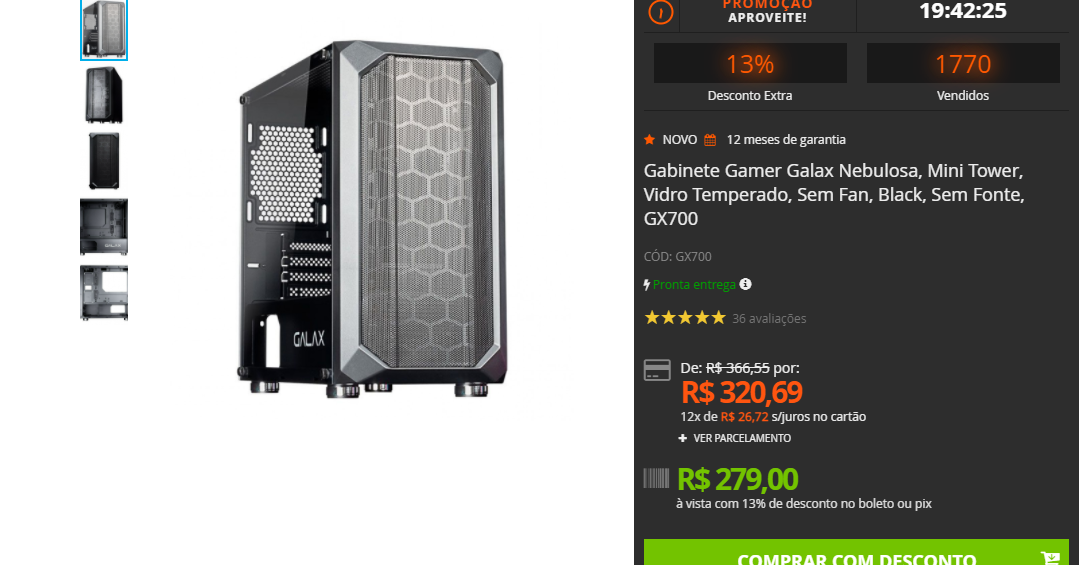The height and width of the screenshot is (565, 1081).
Task: Click the five-star rating
Action: (x=685, y=318)
